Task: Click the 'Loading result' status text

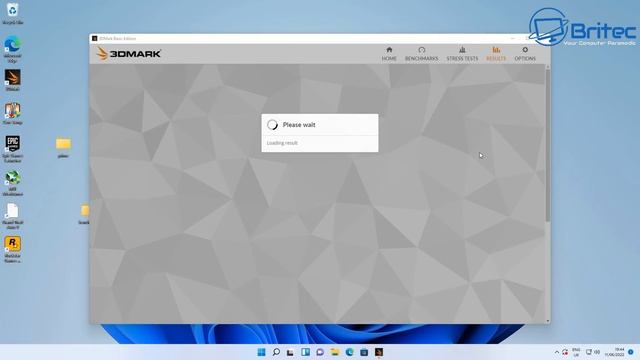Action: tap(282, 143)
